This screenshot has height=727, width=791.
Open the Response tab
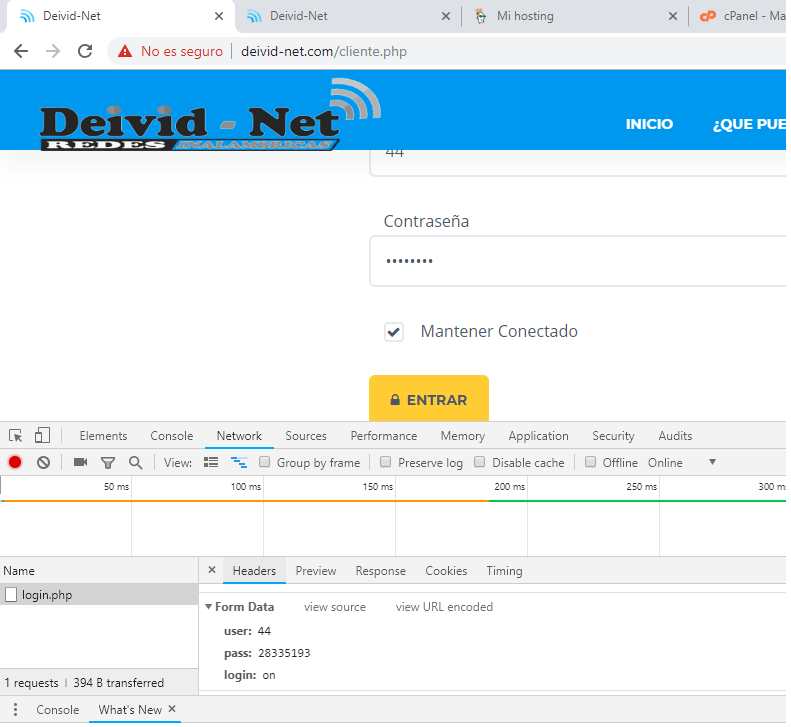tap(380, 571)
